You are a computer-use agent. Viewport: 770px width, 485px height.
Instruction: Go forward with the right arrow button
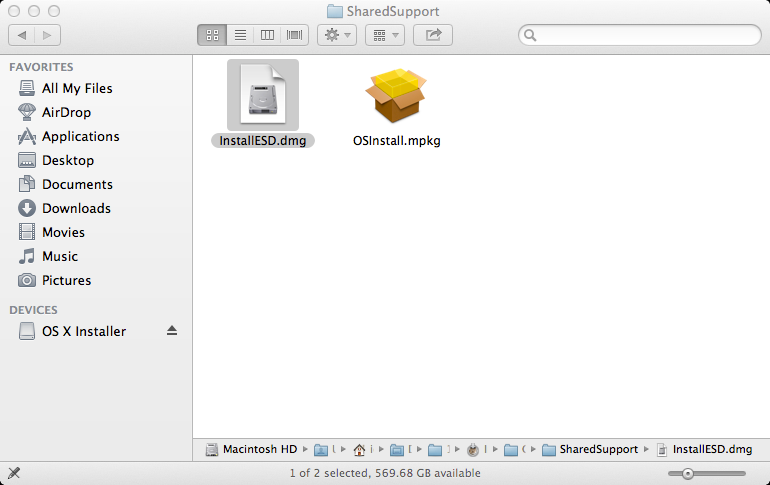point(48,35)
